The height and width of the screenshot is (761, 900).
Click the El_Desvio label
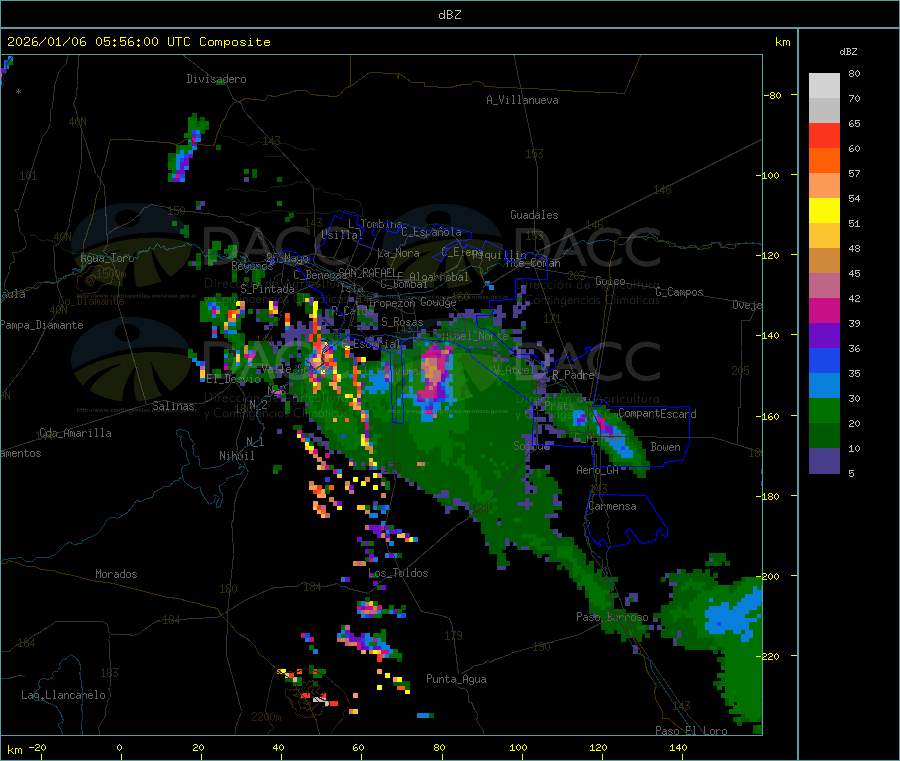pos(233,379)
